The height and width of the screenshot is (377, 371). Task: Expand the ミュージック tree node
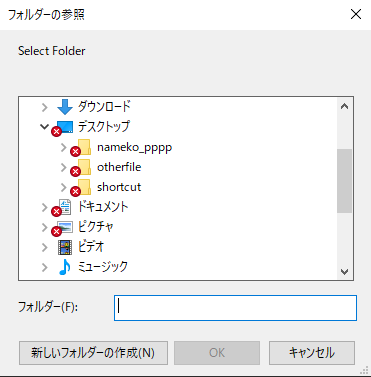(x=45, y=267)
